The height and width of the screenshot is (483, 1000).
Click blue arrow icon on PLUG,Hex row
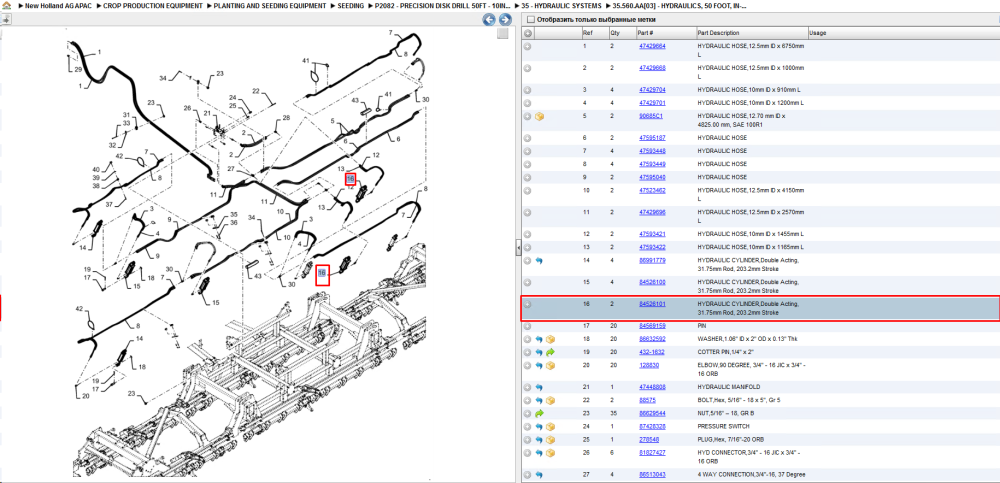coord(540,440)
